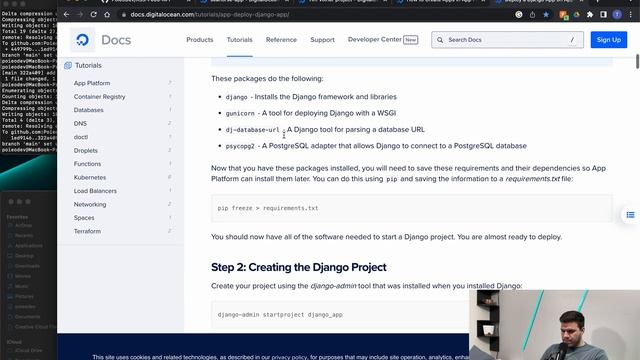Open the Support nav item
The image size is (640, 360).
click(322, 40)
